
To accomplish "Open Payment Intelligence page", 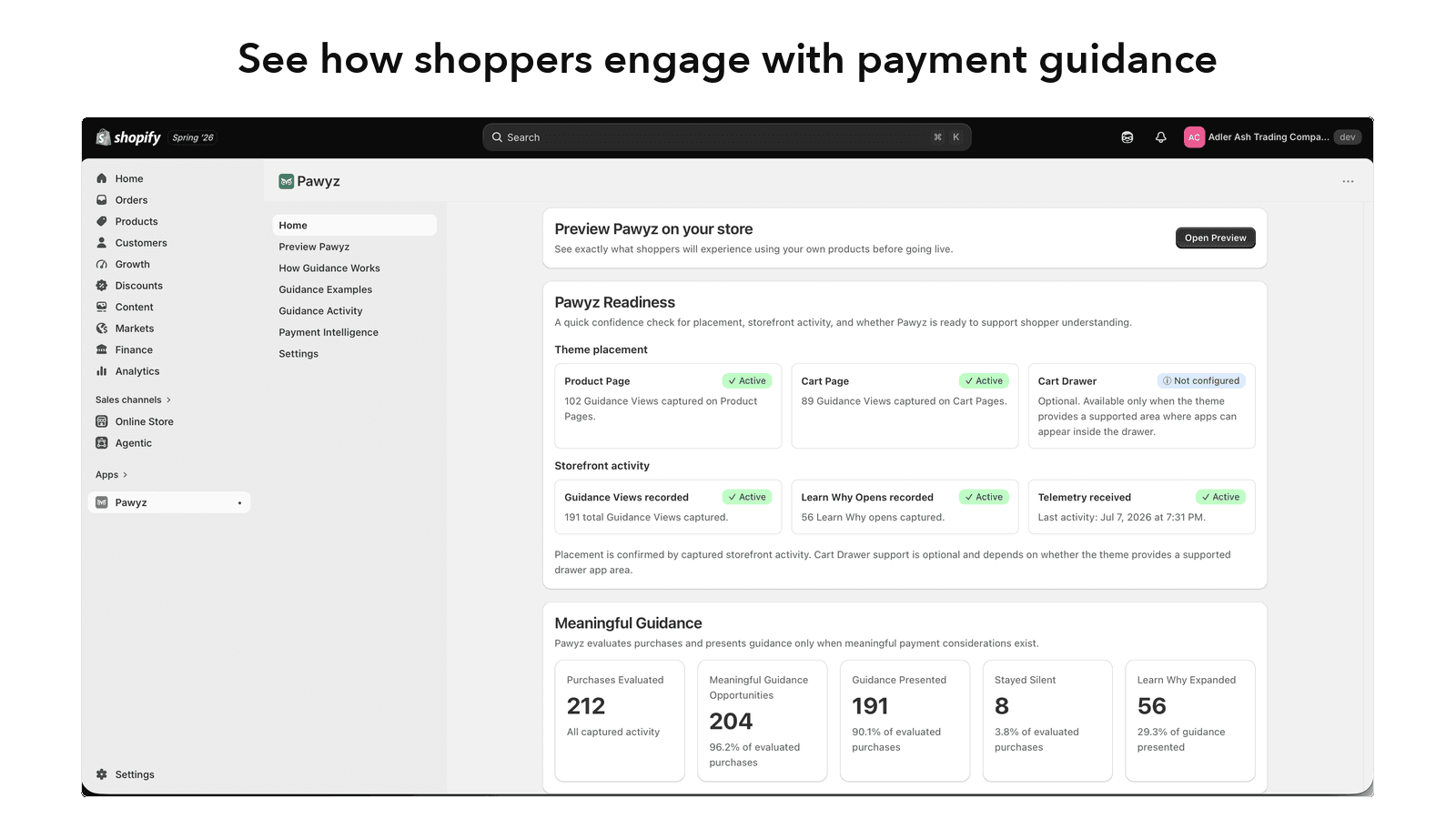I will coord(329,332).
